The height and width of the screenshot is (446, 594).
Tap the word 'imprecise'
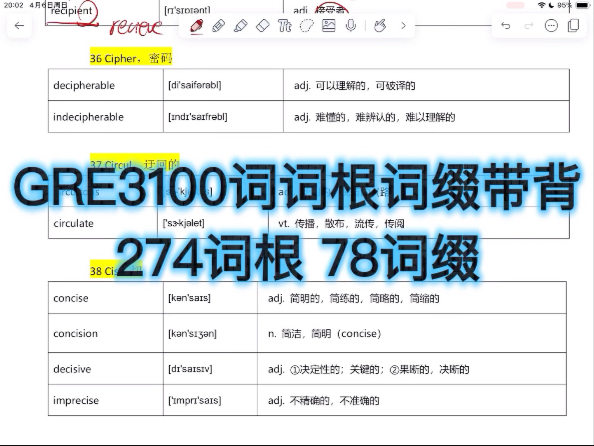click(76, 401)
